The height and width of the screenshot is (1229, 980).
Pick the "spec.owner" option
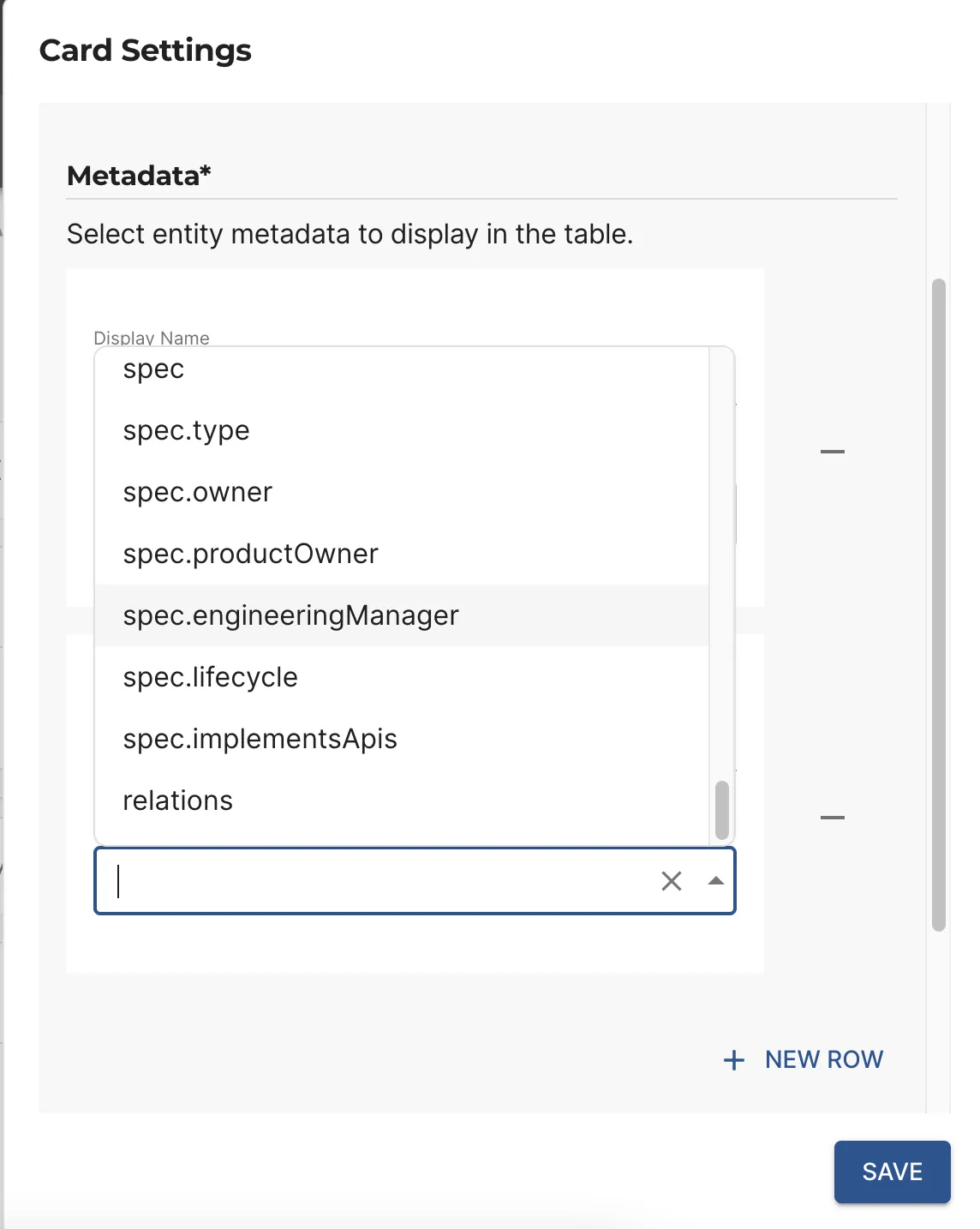tap(198, 493)
